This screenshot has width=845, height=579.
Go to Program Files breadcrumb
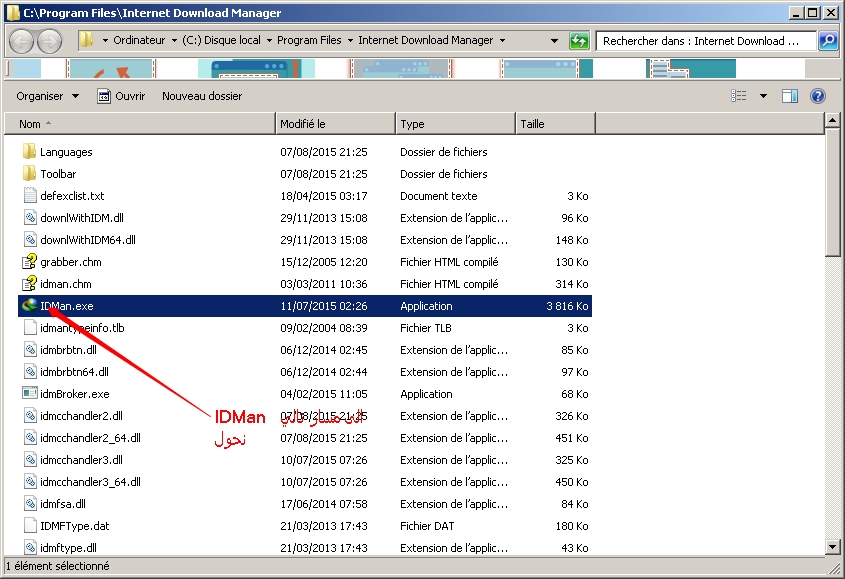(x=309, y=40)
